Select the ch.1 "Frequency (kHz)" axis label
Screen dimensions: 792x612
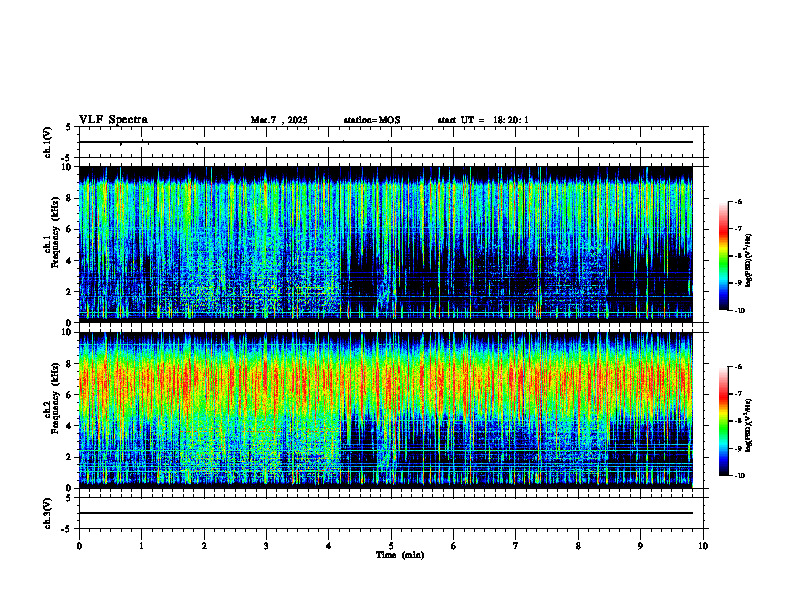[x=55, y=231]
